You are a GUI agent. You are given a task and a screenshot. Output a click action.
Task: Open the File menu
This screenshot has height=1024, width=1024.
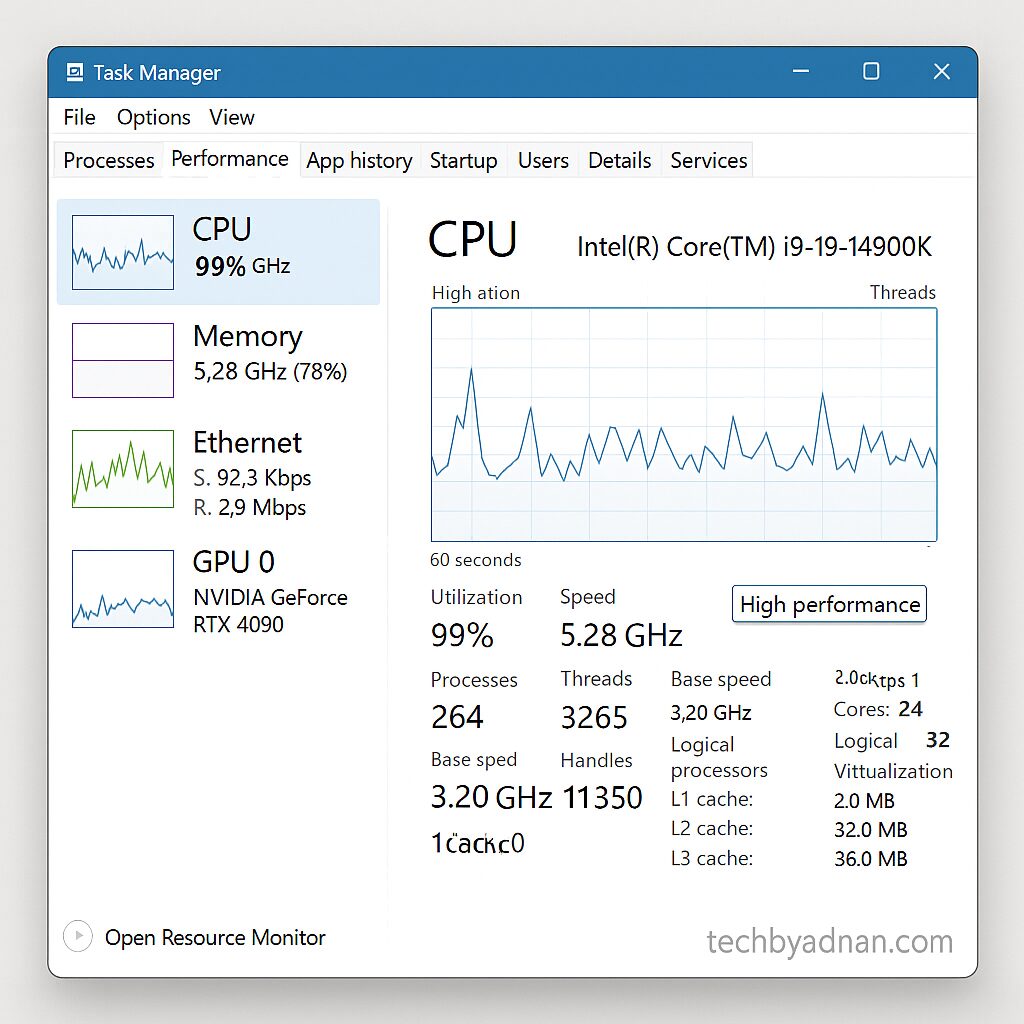point(78,117)
